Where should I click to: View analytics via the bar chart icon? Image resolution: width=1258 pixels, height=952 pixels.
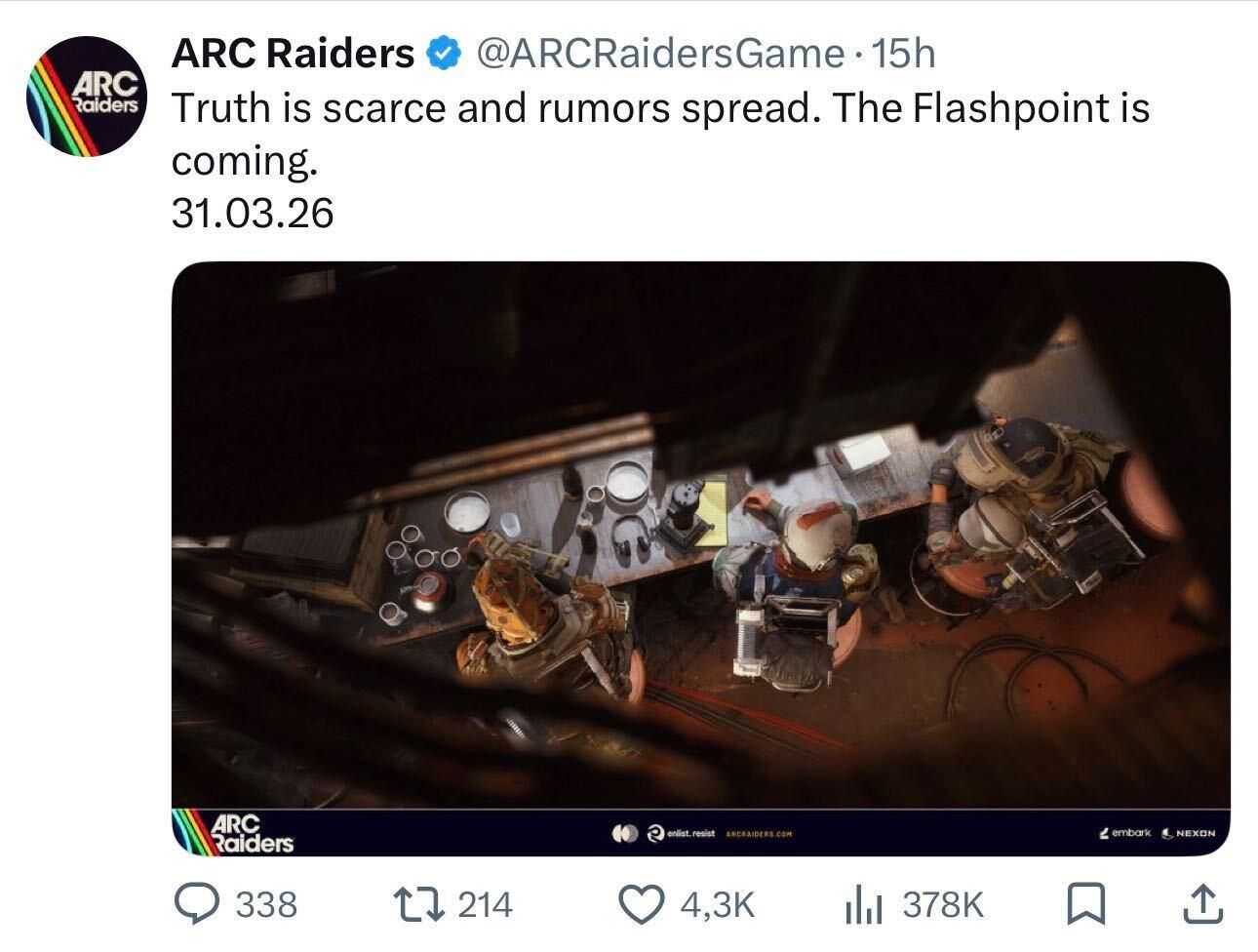coord(862,905)
